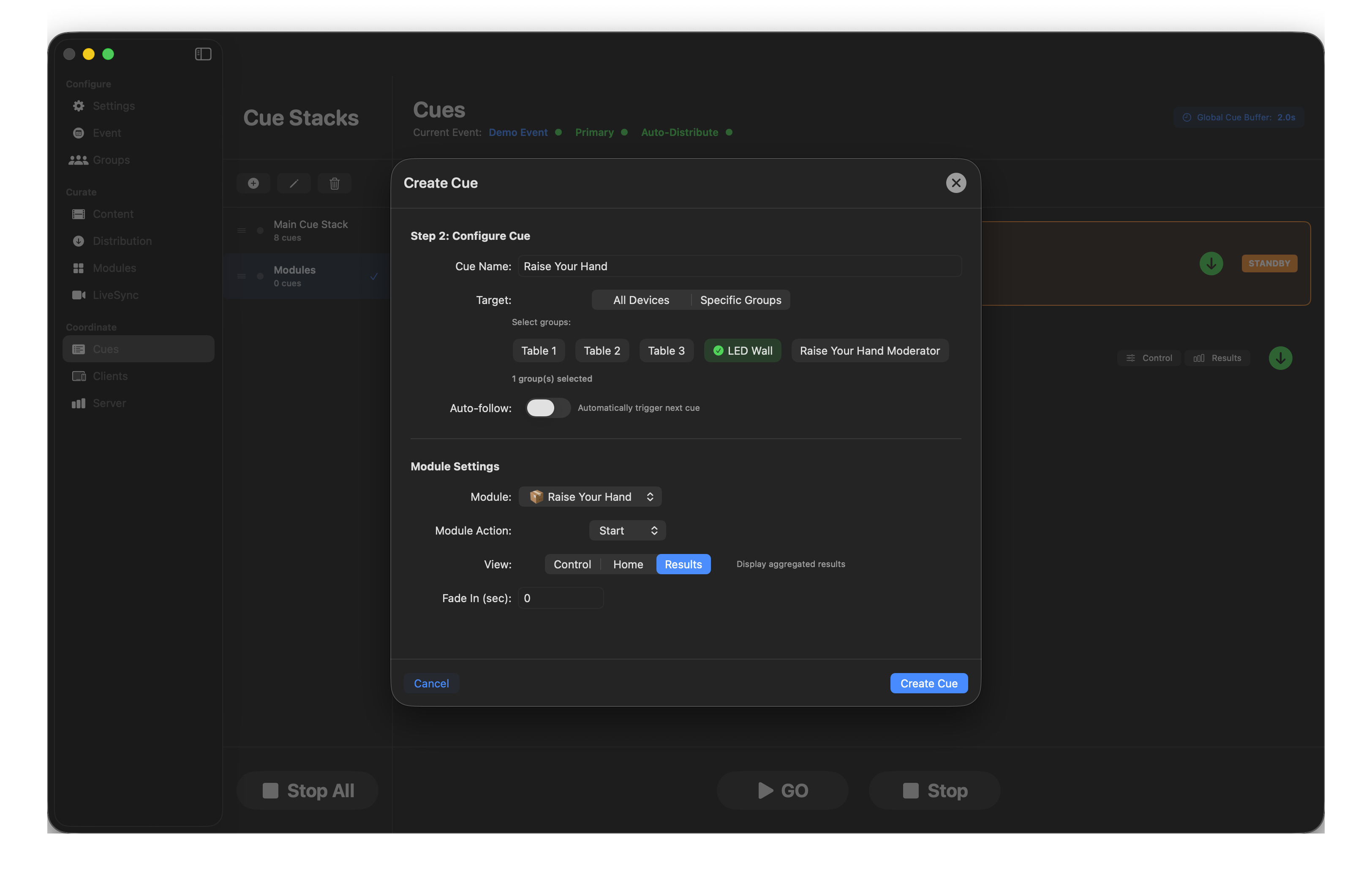Viewport: 1372px width, 896px height.
Task: Edit the selected cue stack
Action: (294, 183)
